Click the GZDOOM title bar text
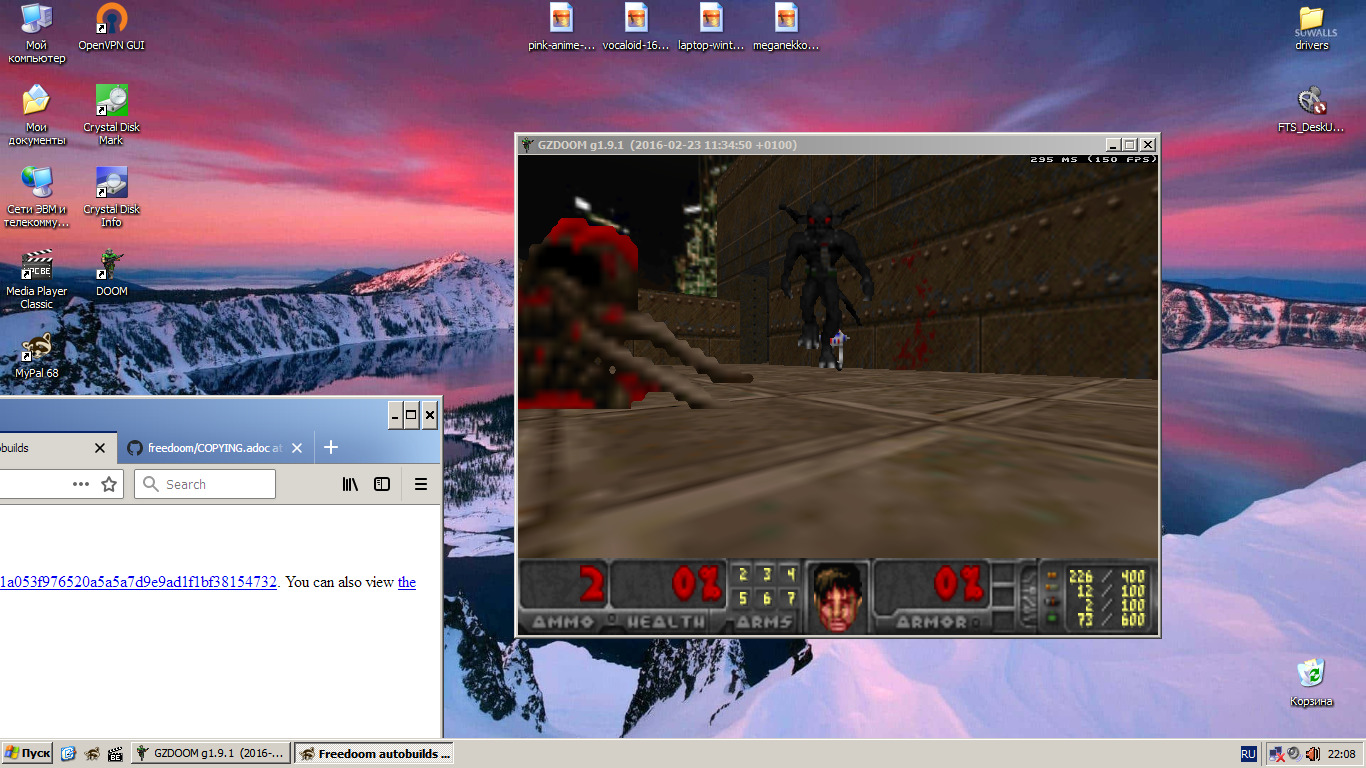The width and height of the screenshot is (1366, 768). [667, 145]
